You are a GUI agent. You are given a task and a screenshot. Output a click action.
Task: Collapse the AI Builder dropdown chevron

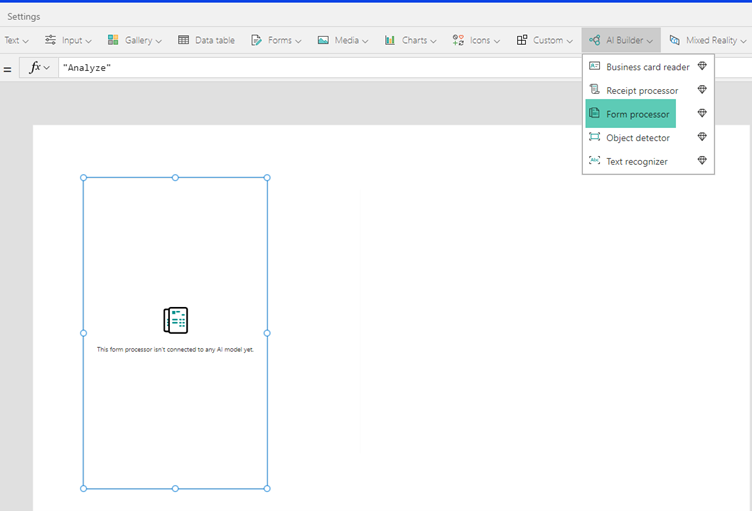coord(649,41)
